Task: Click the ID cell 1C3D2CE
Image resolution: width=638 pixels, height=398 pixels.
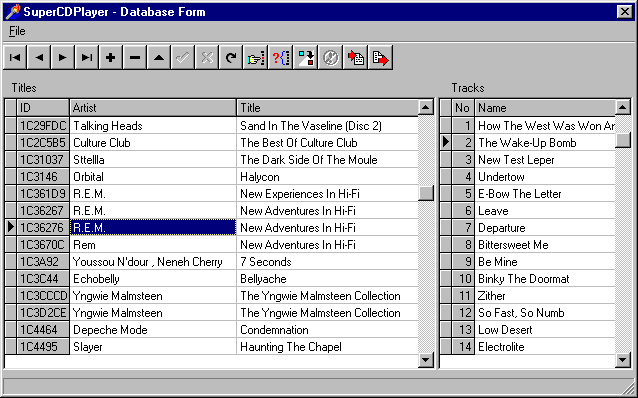Action: [x=43, y=313]
